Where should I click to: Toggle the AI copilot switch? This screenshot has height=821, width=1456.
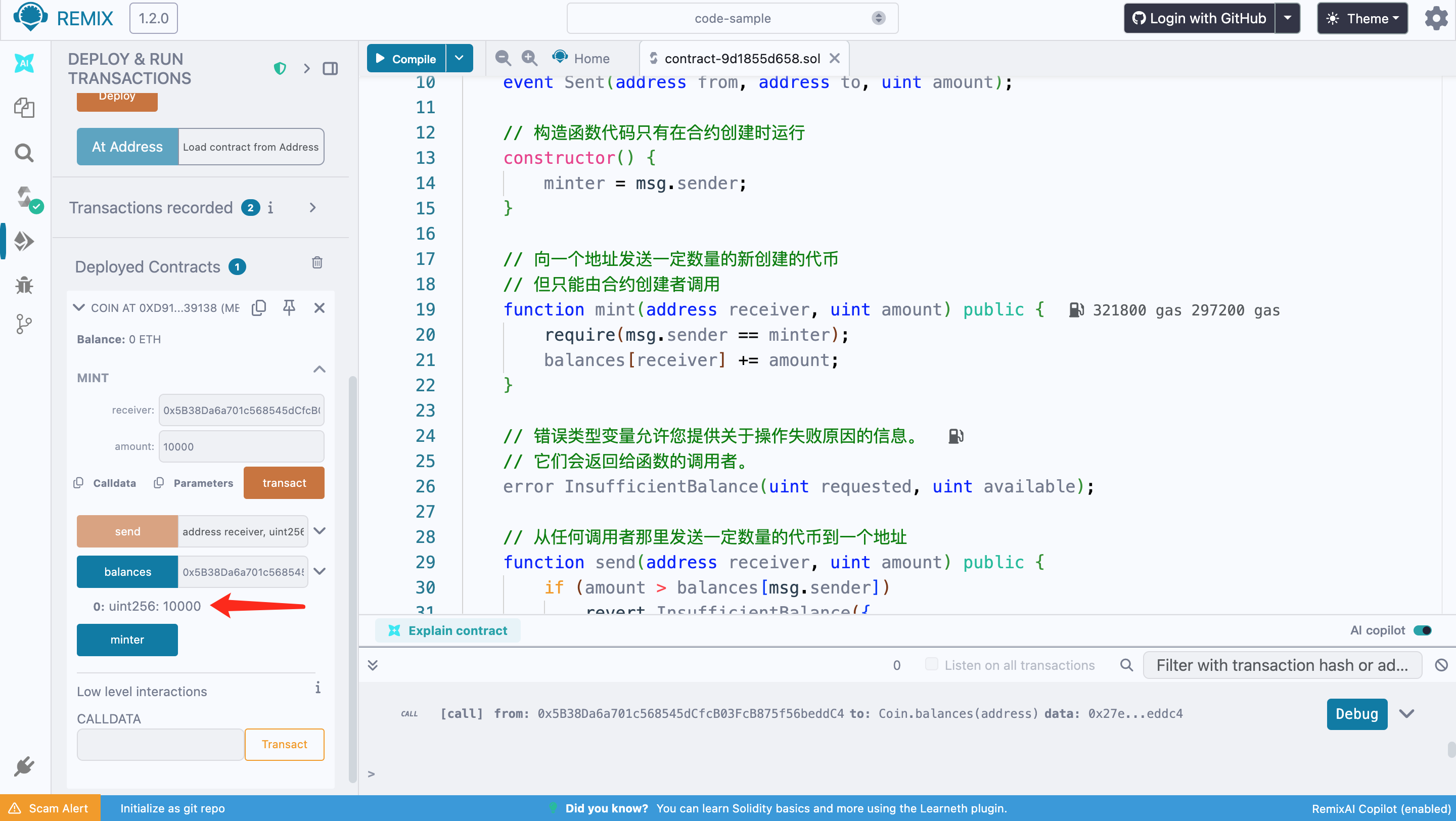point(1422,630)
